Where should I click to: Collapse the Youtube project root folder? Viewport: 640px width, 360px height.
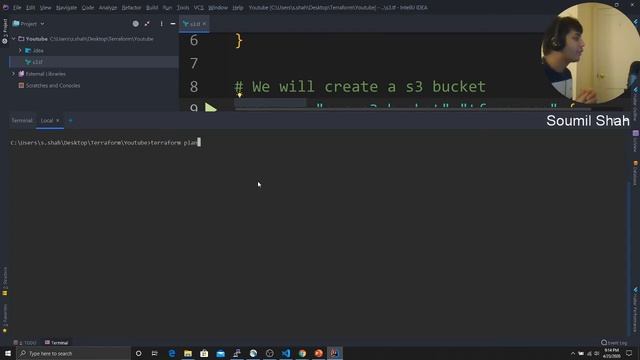[13, 39]
